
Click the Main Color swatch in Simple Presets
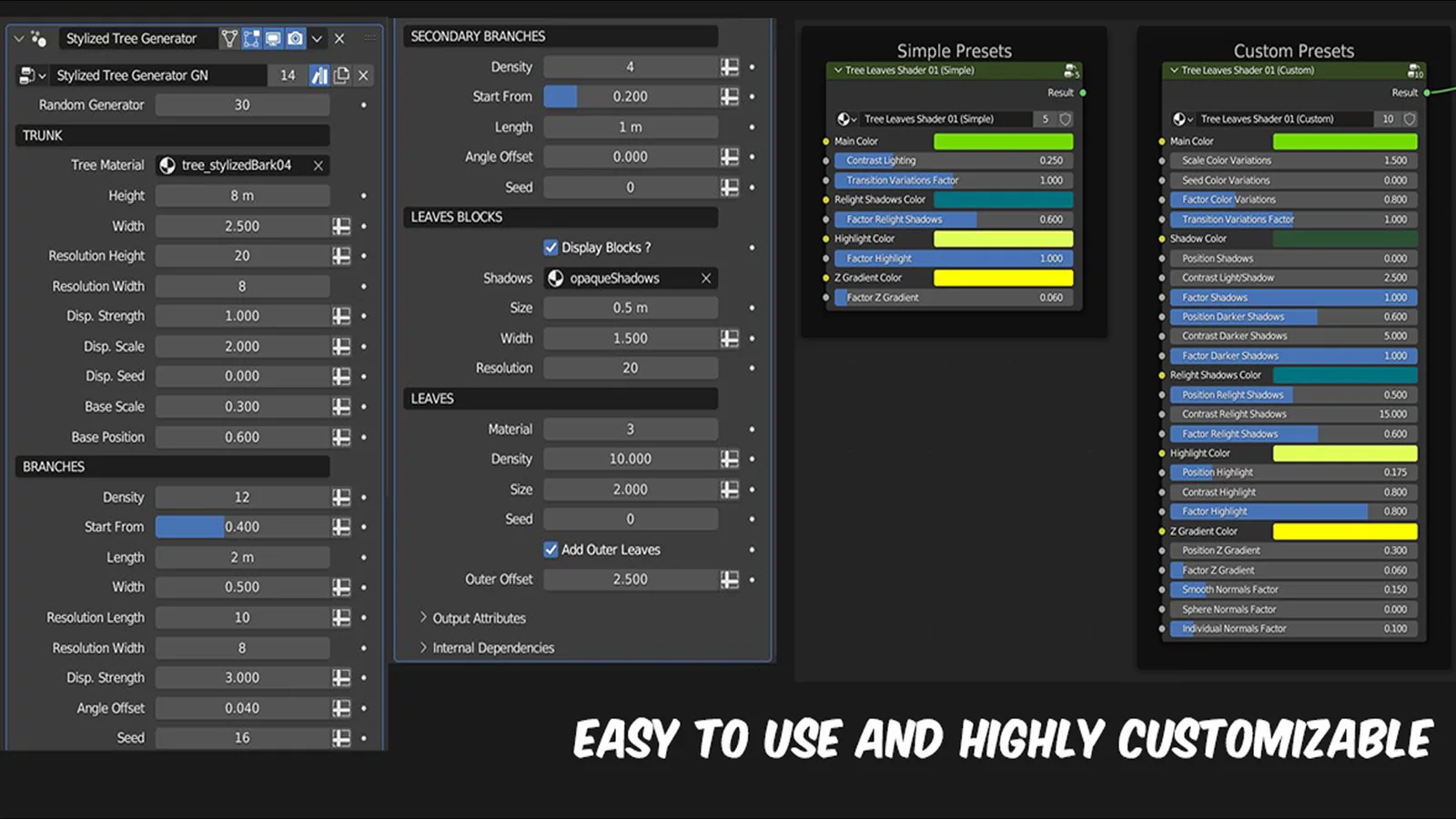[x=1003, y=141]
